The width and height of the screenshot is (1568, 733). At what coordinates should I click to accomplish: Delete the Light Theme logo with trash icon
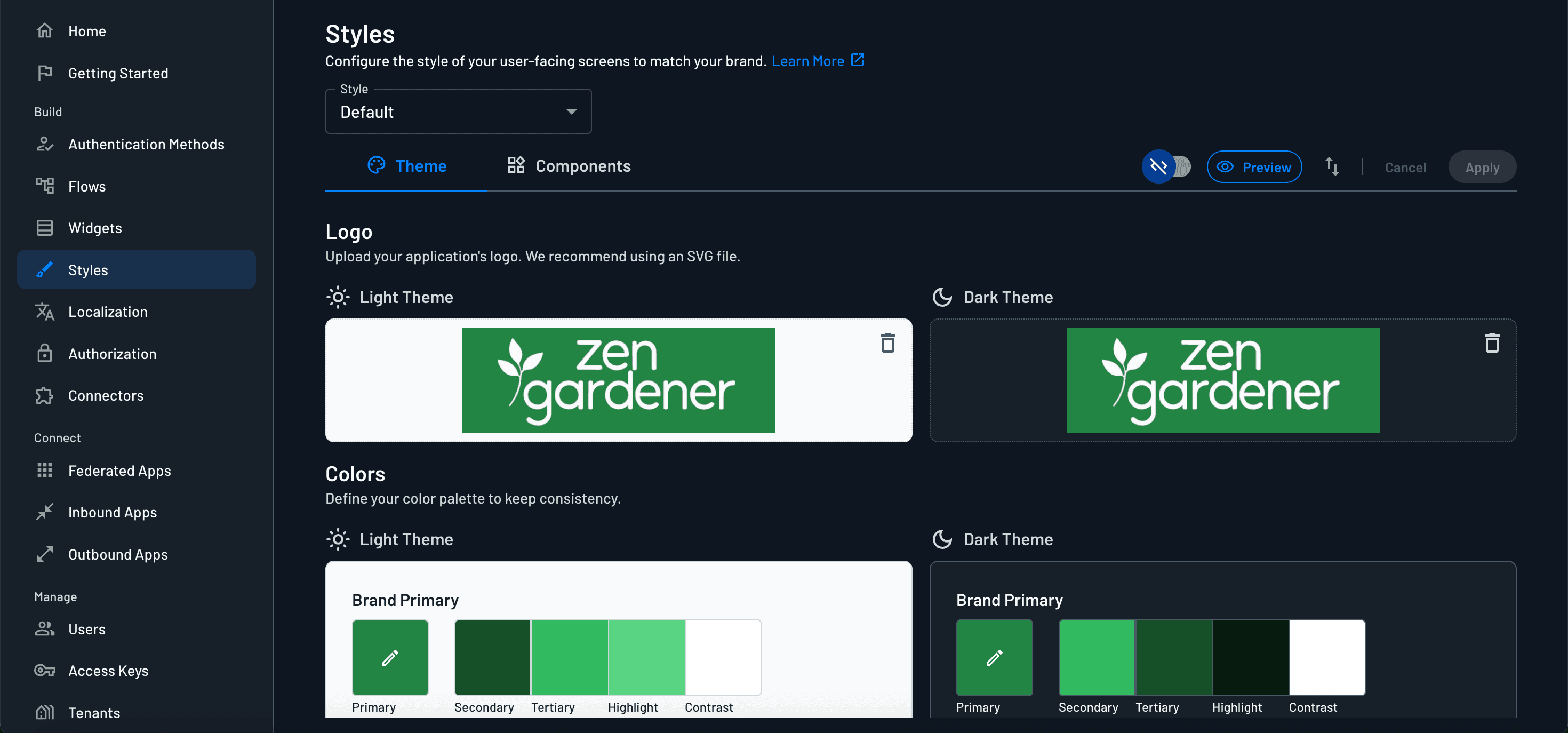(887, 344)
